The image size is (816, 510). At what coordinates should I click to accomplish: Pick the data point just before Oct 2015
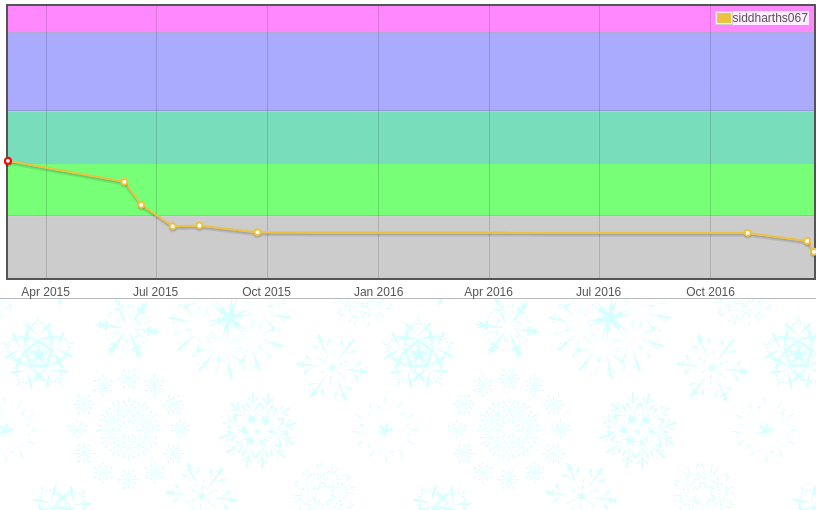[258, 233]
